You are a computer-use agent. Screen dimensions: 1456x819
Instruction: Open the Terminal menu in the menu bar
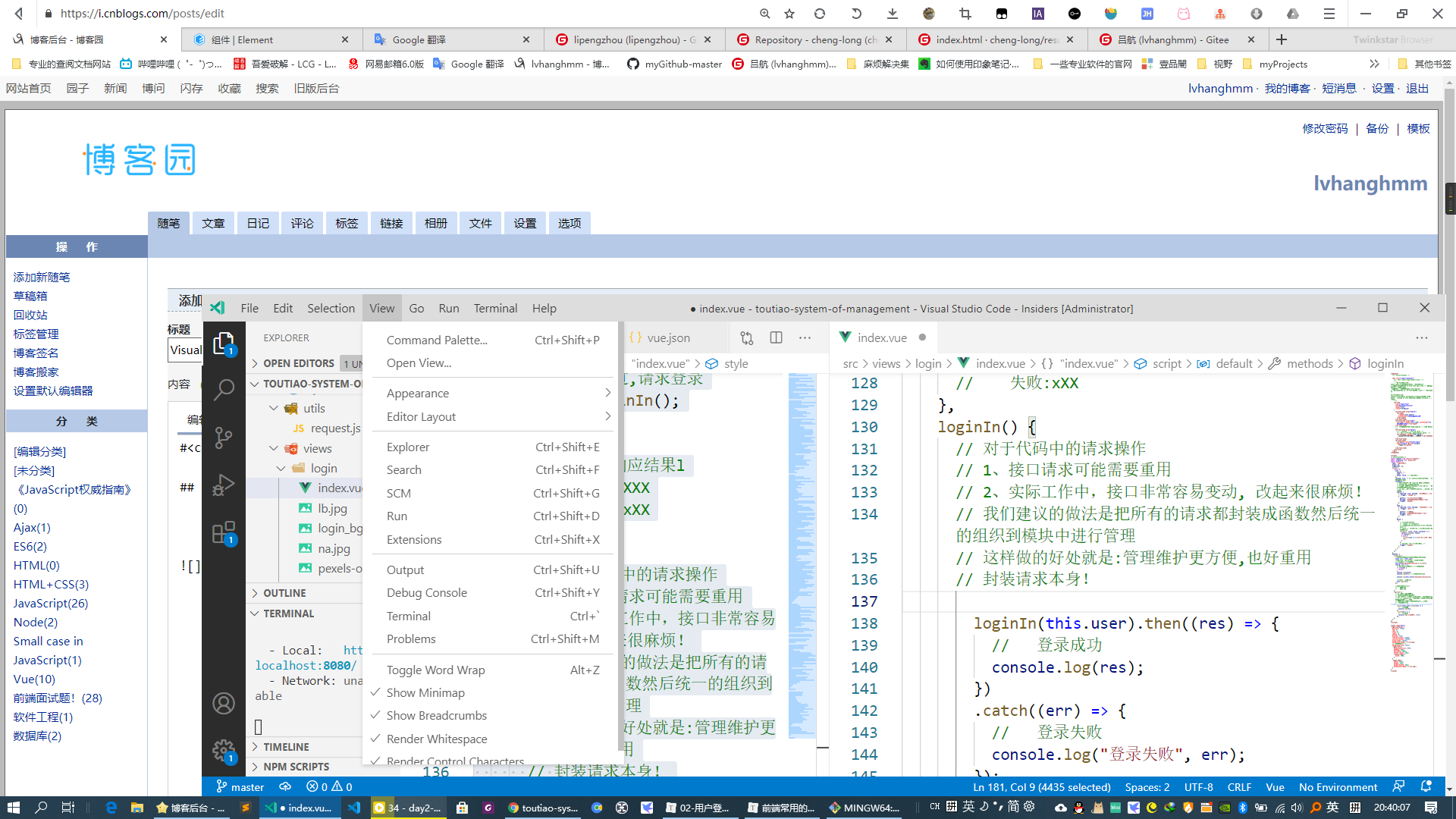click(495, 308)
